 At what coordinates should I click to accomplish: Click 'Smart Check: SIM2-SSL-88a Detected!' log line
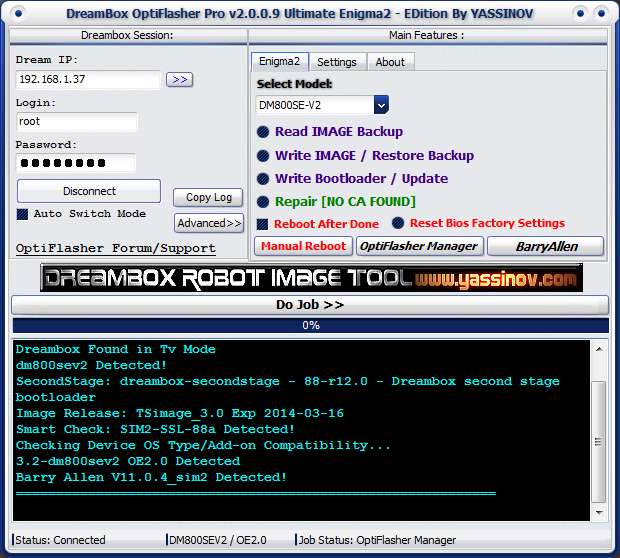point(155,429)
